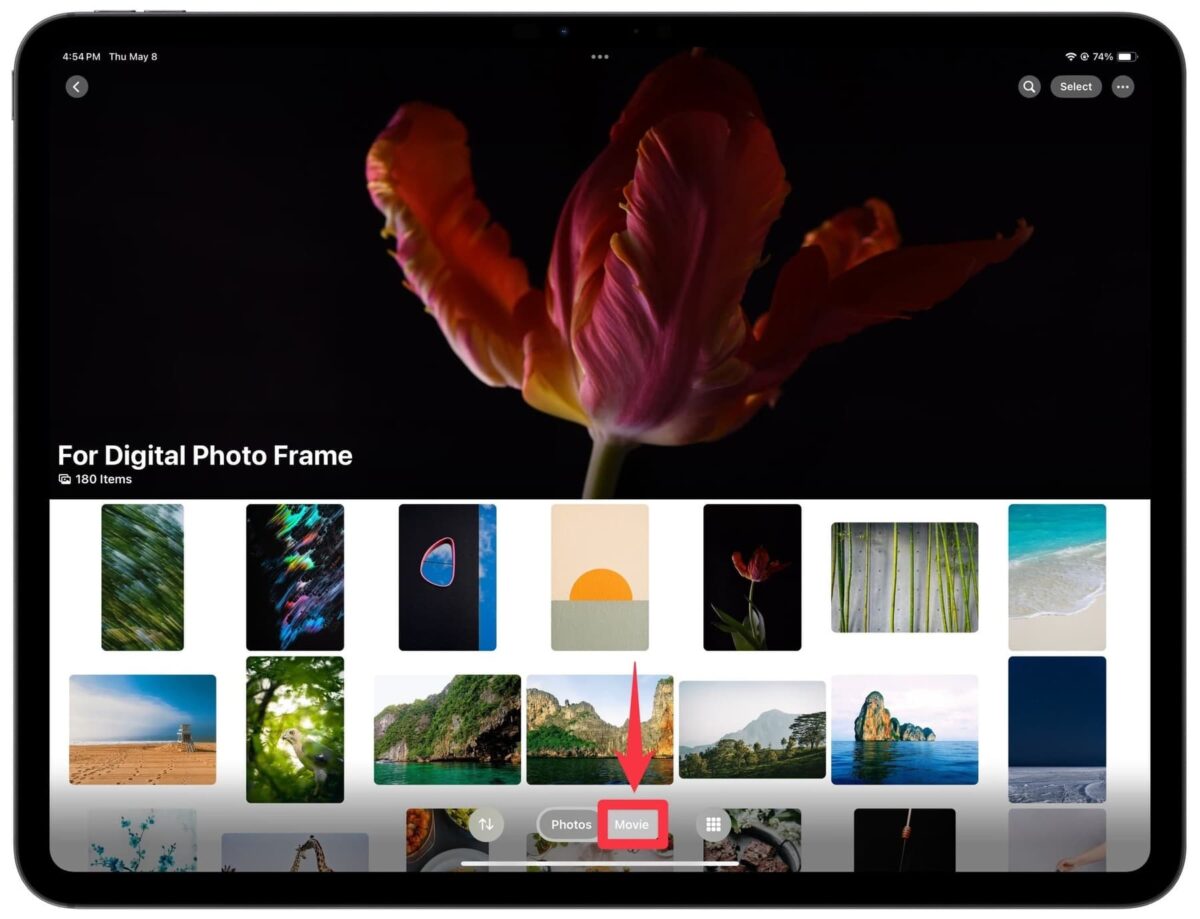The height and width of the screenshot is (919, 1200).
Task: Open the bamboo stalks on wall photo
Action: coord(904,577)
